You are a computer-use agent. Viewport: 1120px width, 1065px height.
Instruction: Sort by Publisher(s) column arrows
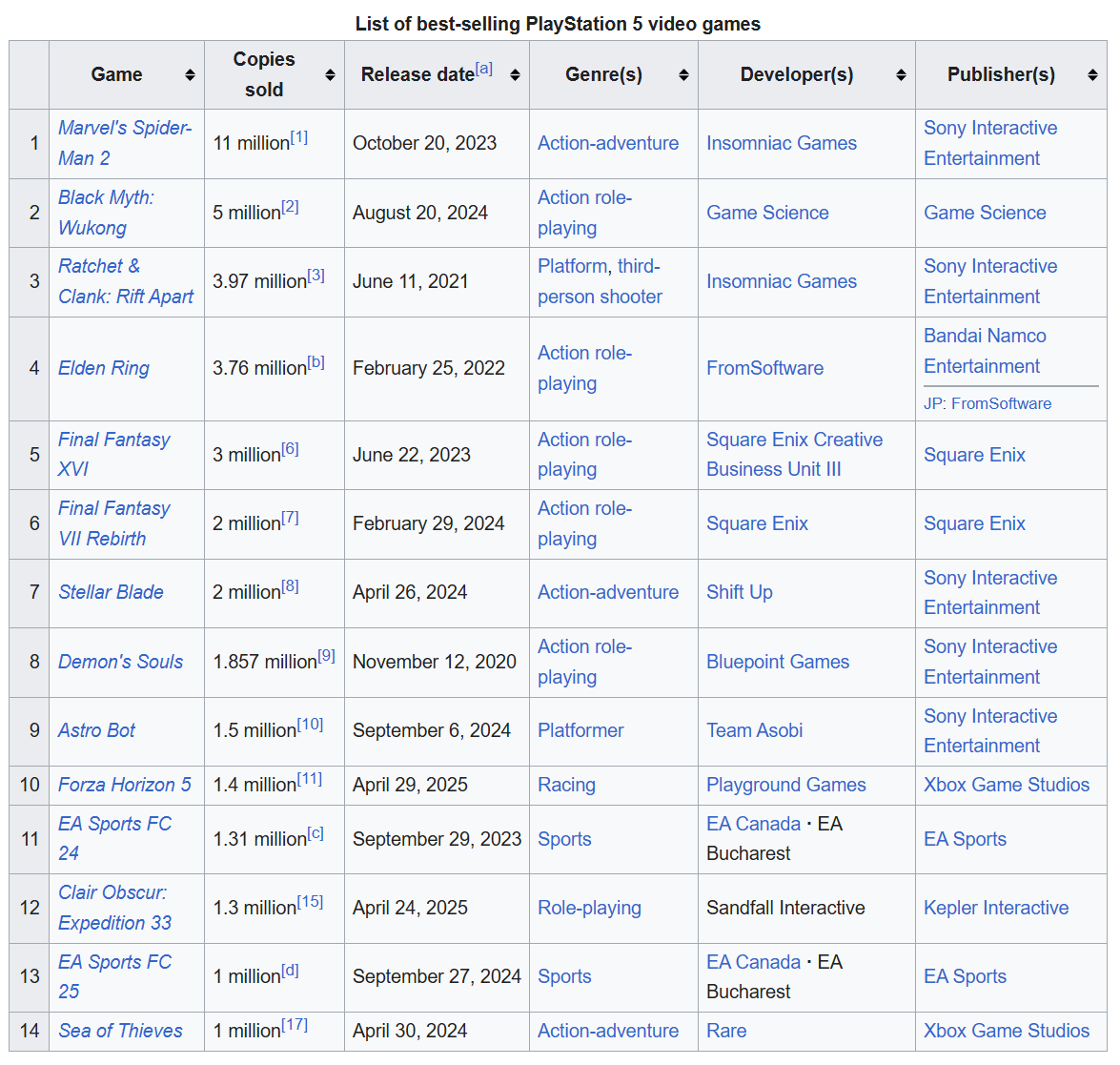[1092, 75]
